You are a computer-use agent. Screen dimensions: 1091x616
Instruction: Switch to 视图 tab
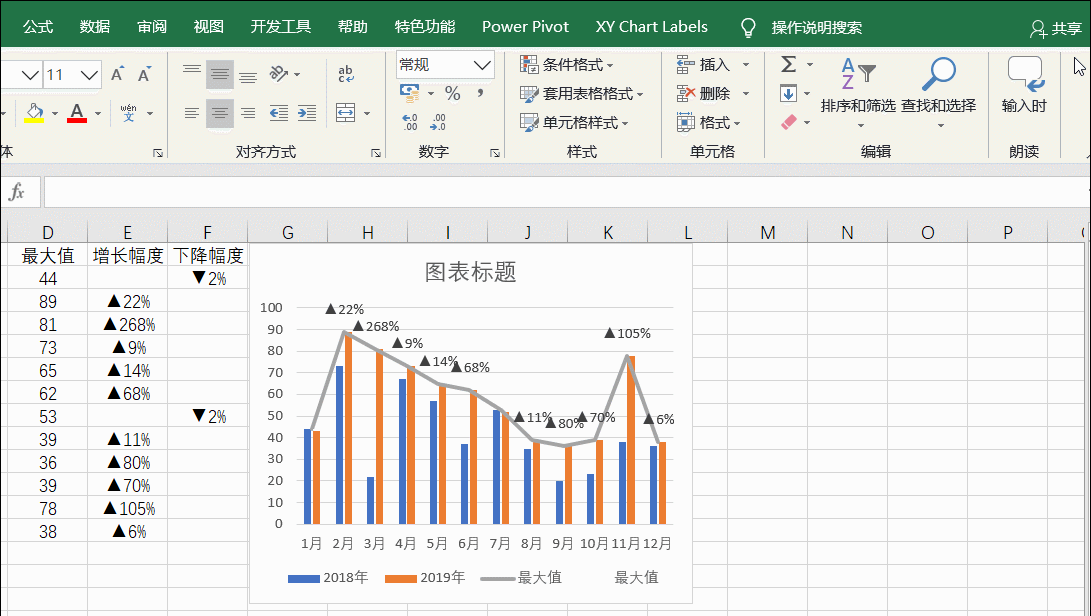coord(209,27)
